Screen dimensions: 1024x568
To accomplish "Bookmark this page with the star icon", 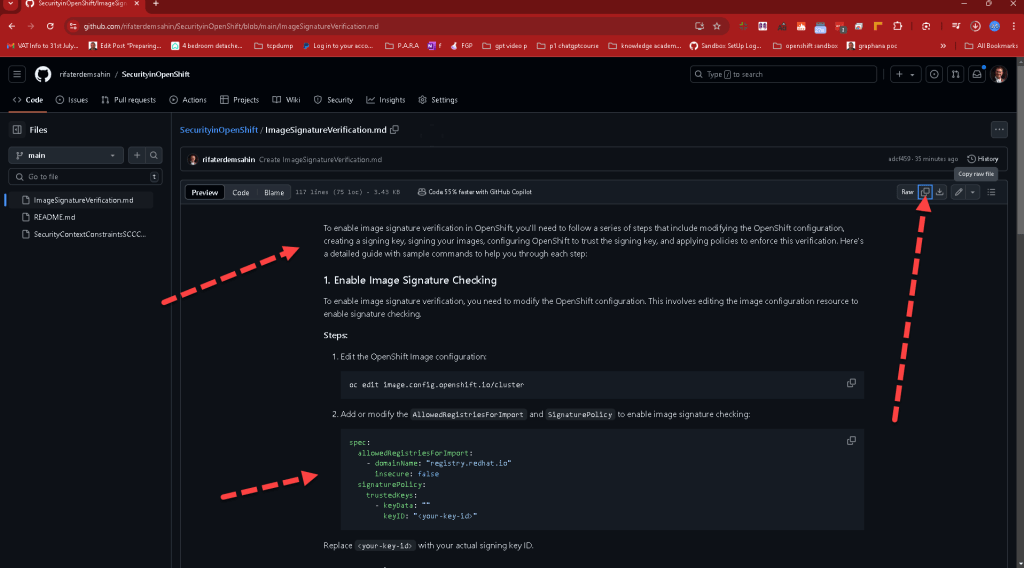I will (x=716, y=26).
